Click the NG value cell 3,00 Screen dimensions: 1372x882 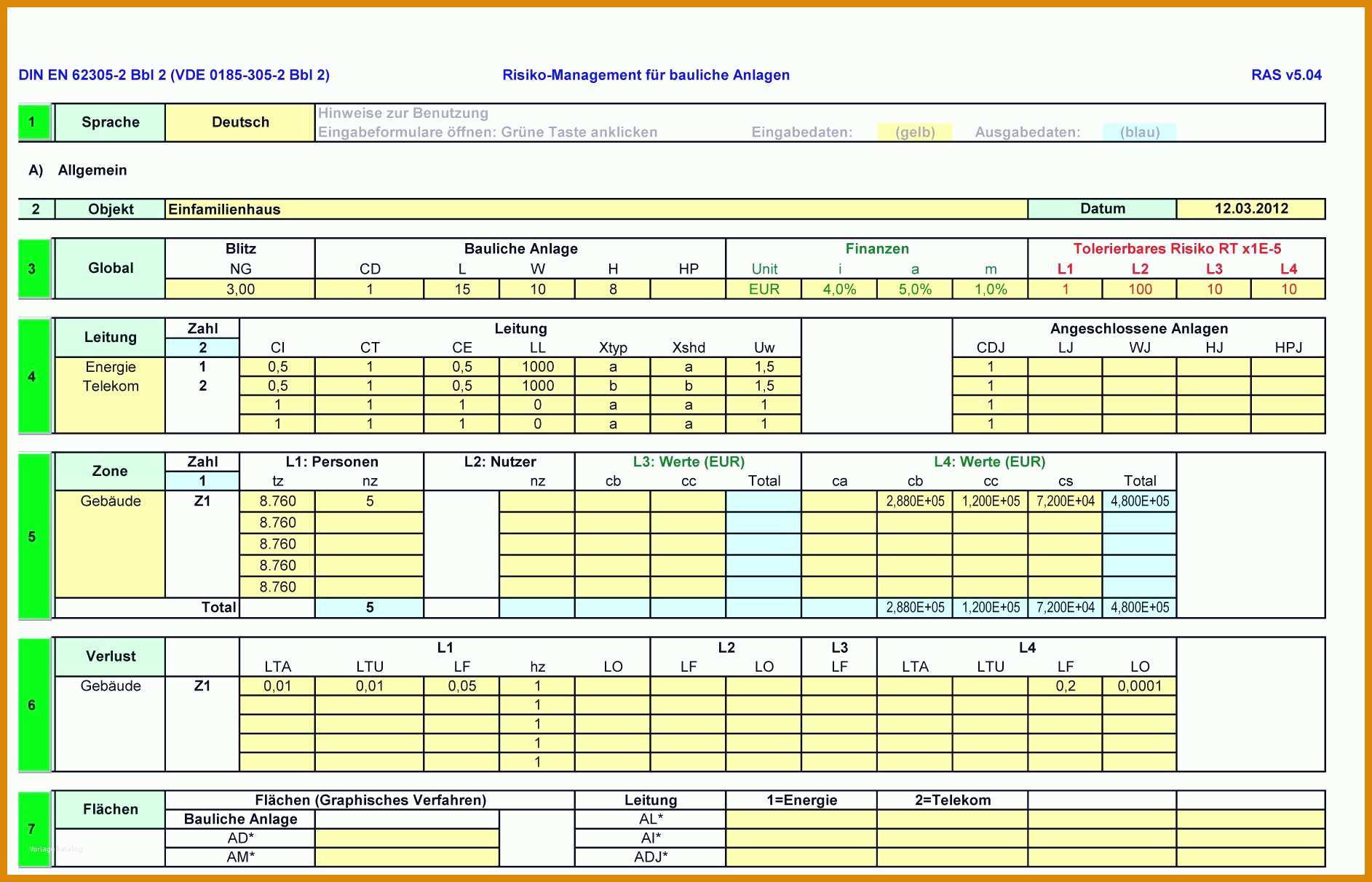coord(240,290)
